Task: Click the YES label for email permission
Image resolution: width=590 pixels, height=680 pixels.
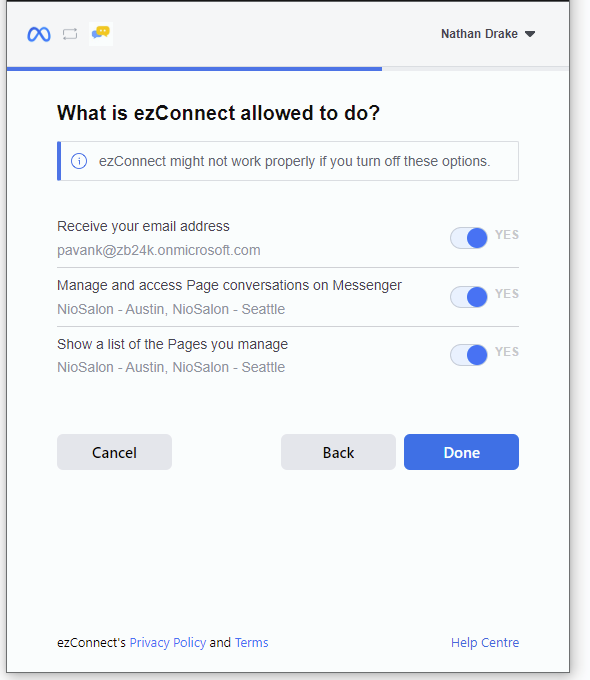Action: [x=507, y=235]
